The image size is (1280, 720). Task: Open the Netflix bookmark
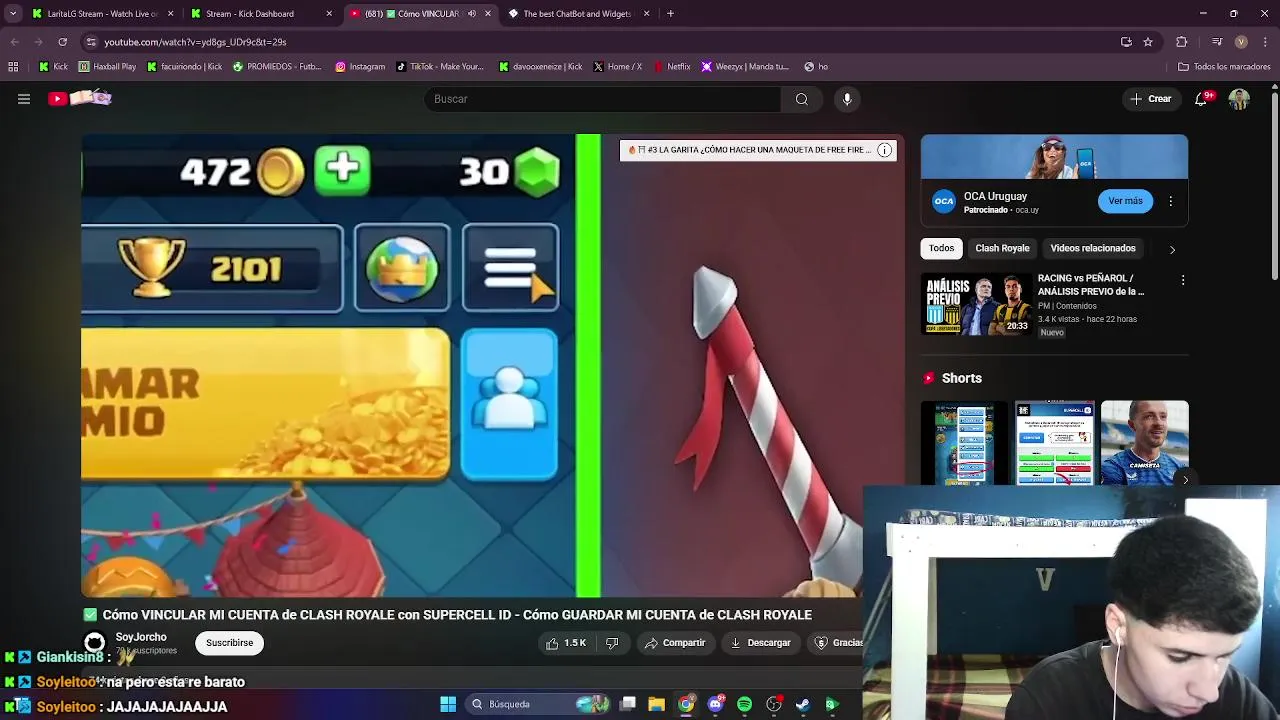(x=672, y=67)
